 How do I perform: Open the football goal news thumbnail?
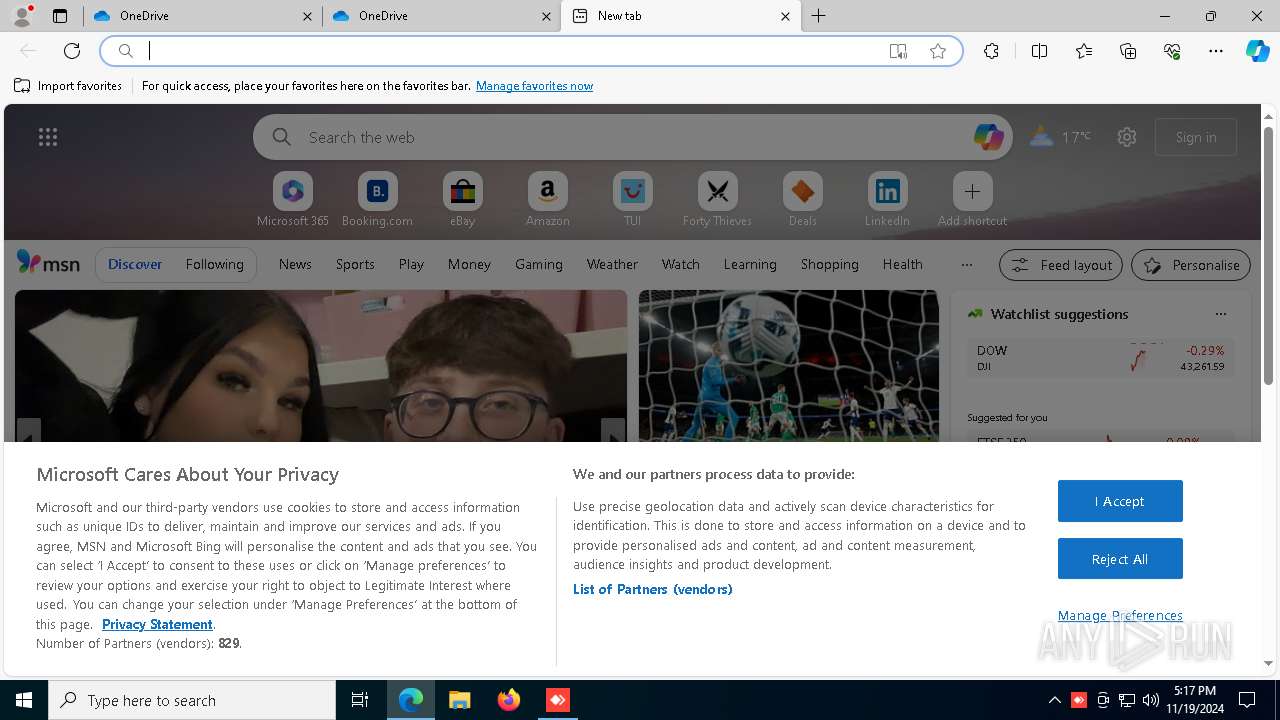[x=789, y=366]
